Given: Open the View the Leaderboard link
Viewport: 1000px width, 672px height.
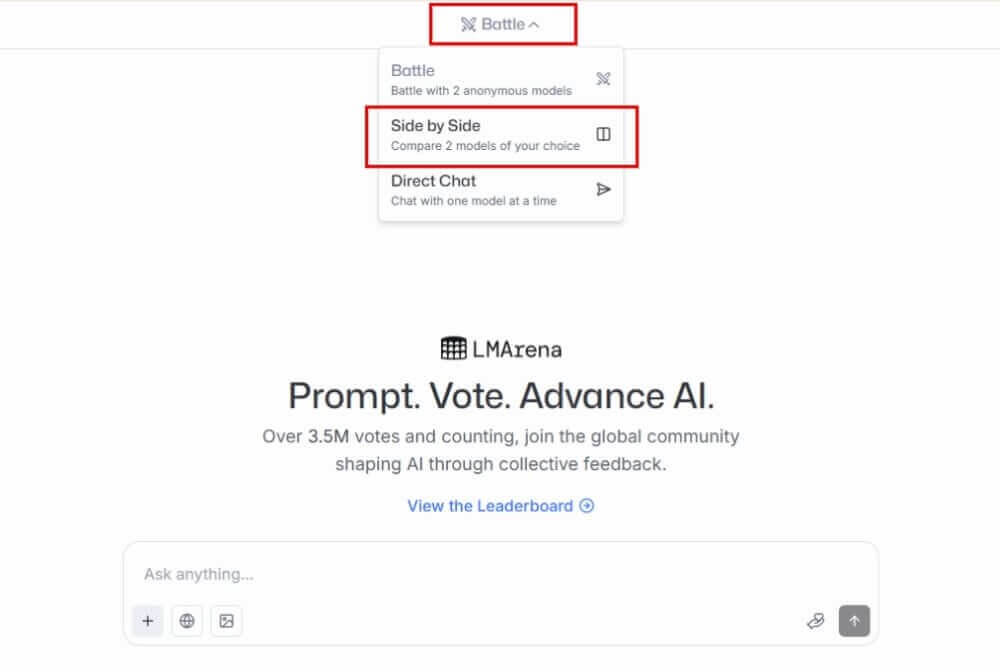Looking at the screenshot, I should coord(500,506).
